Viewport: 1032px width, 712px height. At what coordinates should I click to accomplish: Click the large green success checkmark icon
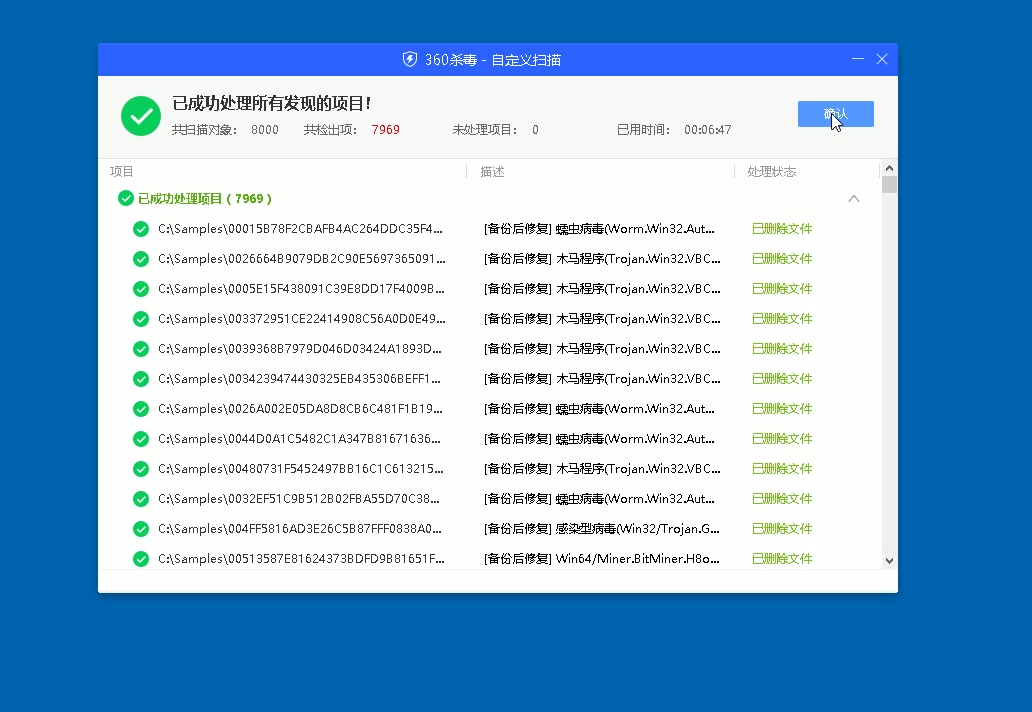pos(141,116)
